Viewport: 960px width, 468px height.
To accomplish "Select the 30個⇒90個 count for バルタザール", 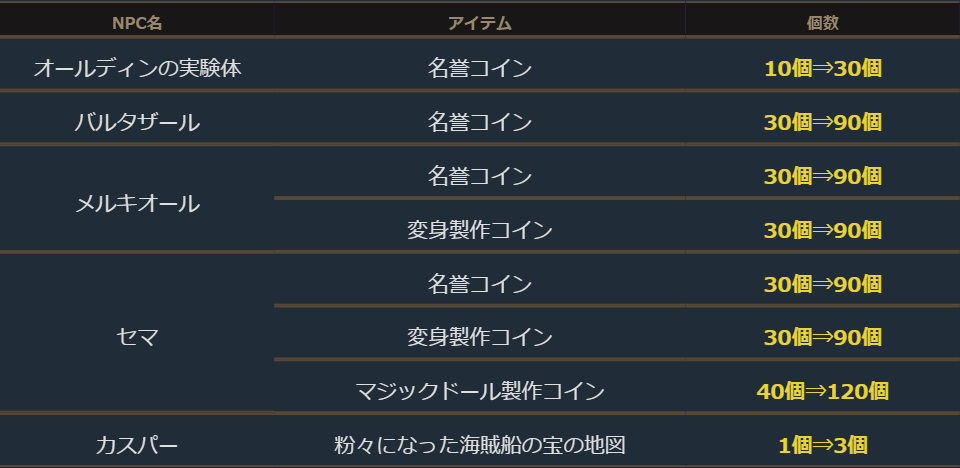I will pyautogui.click(x=822, y=123).
